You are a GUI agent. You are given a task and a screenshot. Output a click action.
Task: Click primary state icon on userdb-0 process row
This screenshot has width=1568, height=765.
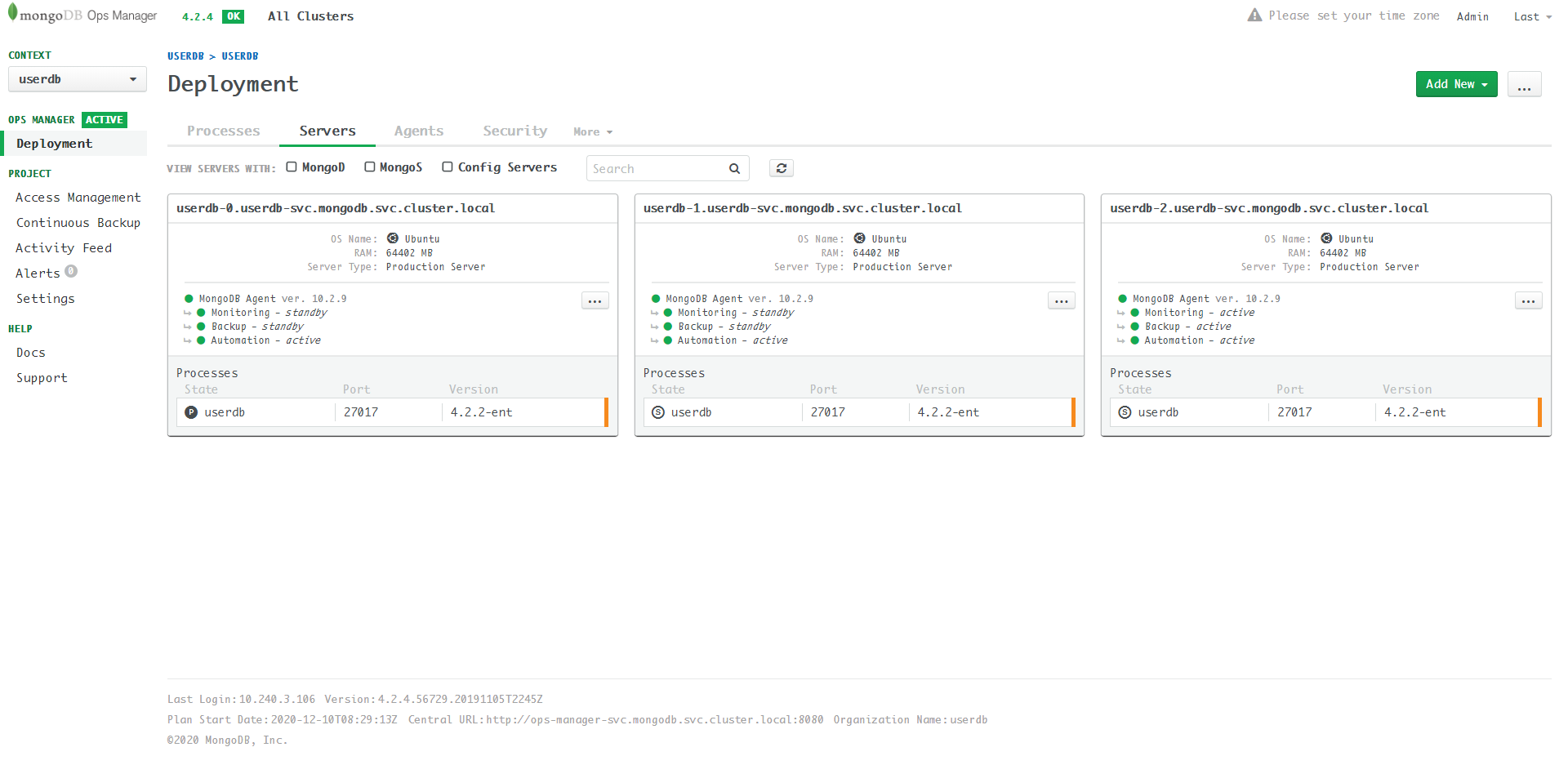point(191,412)
